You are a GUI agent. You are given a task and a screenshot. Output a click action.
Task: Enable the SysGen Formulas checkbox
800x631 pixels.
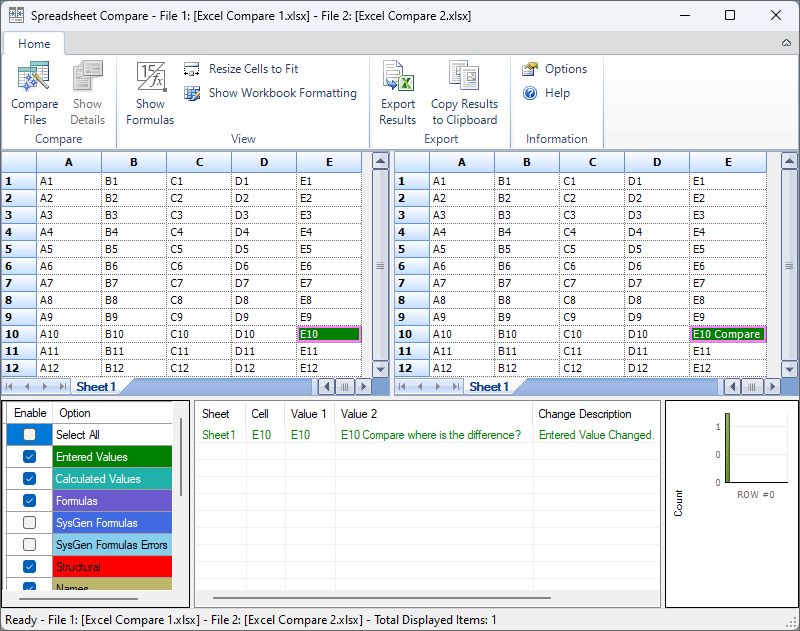(30, 522)
